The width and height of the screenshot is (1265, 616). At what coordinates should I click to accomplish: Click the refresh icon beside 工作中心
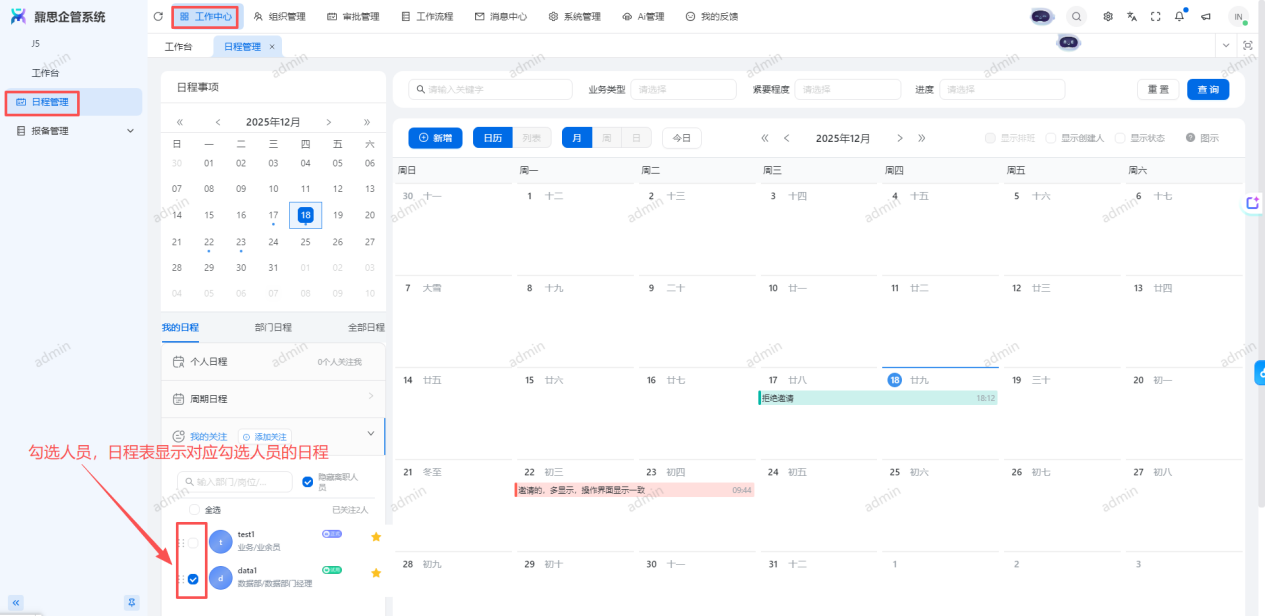click(158, 16)
